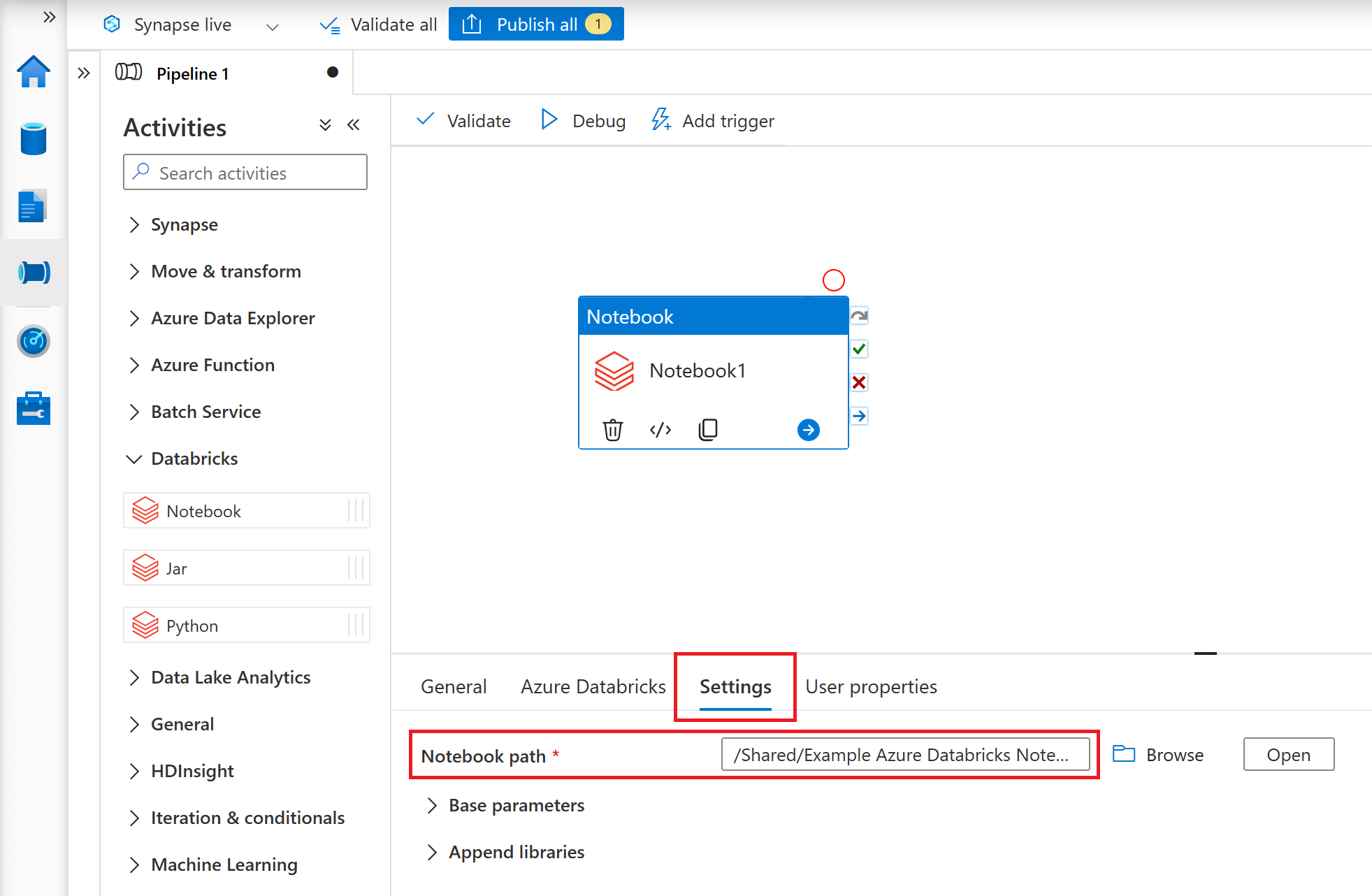Image resolution: width=1372 pixels, height=896 pixels.
Task: Click Add trigger
Action: (x=714, y=121)
